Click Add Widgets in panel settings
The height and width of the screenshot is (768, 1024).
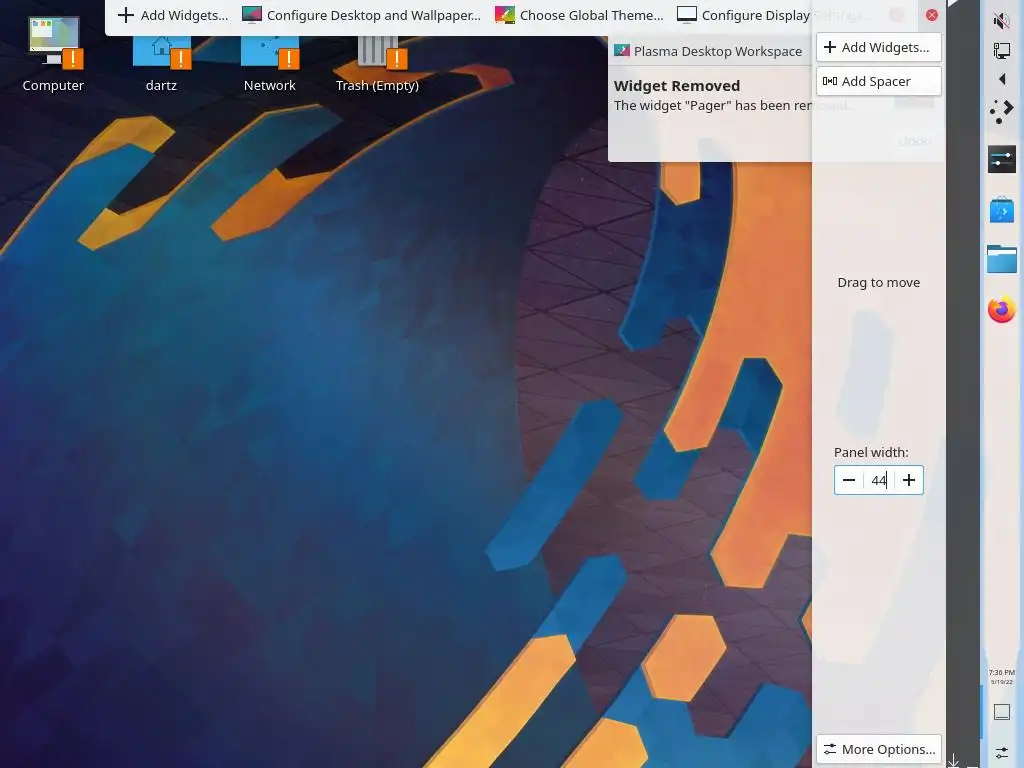(878, 47)
